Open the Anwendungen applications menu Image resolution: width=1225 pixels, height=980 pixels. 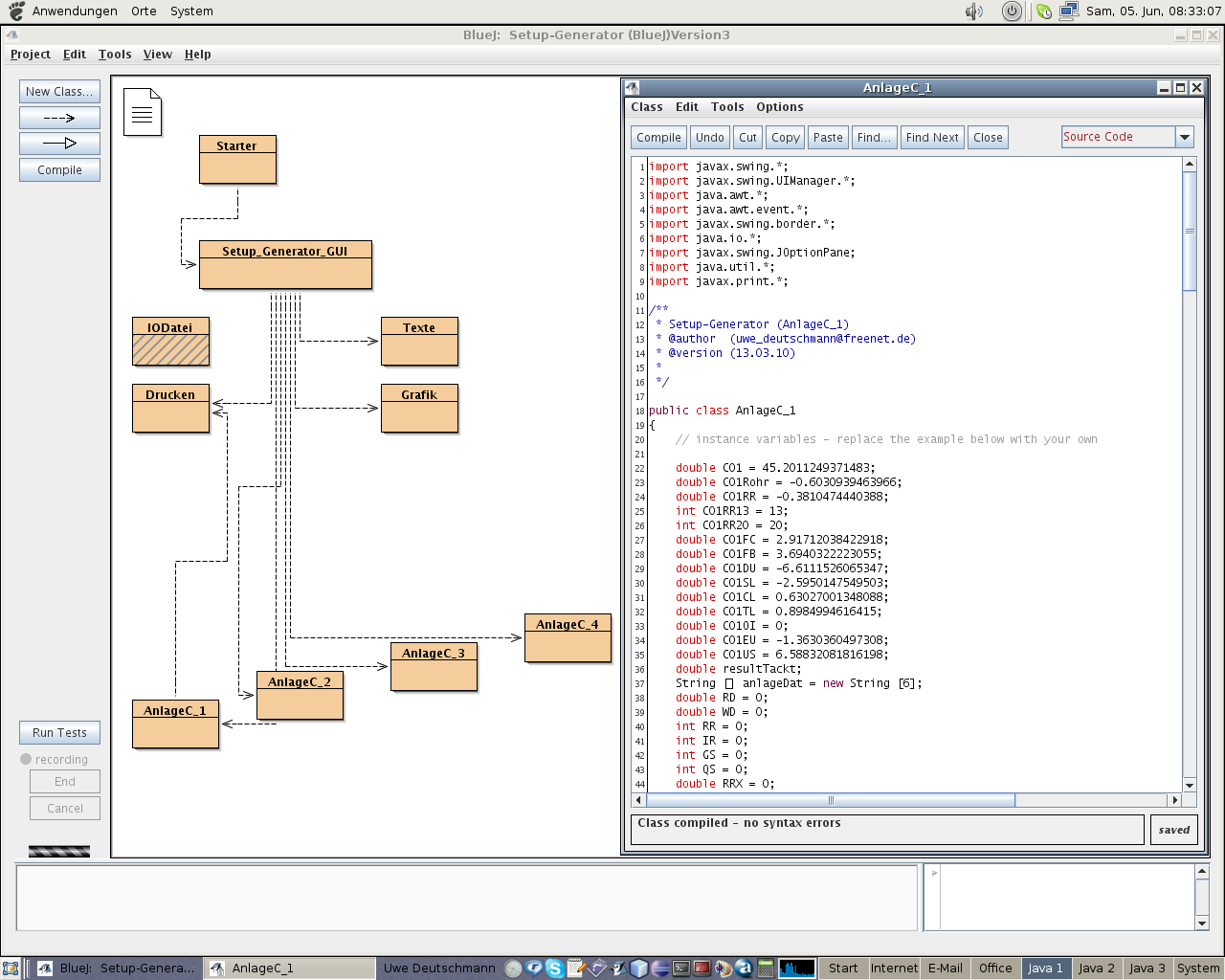(x=75, y=11)
